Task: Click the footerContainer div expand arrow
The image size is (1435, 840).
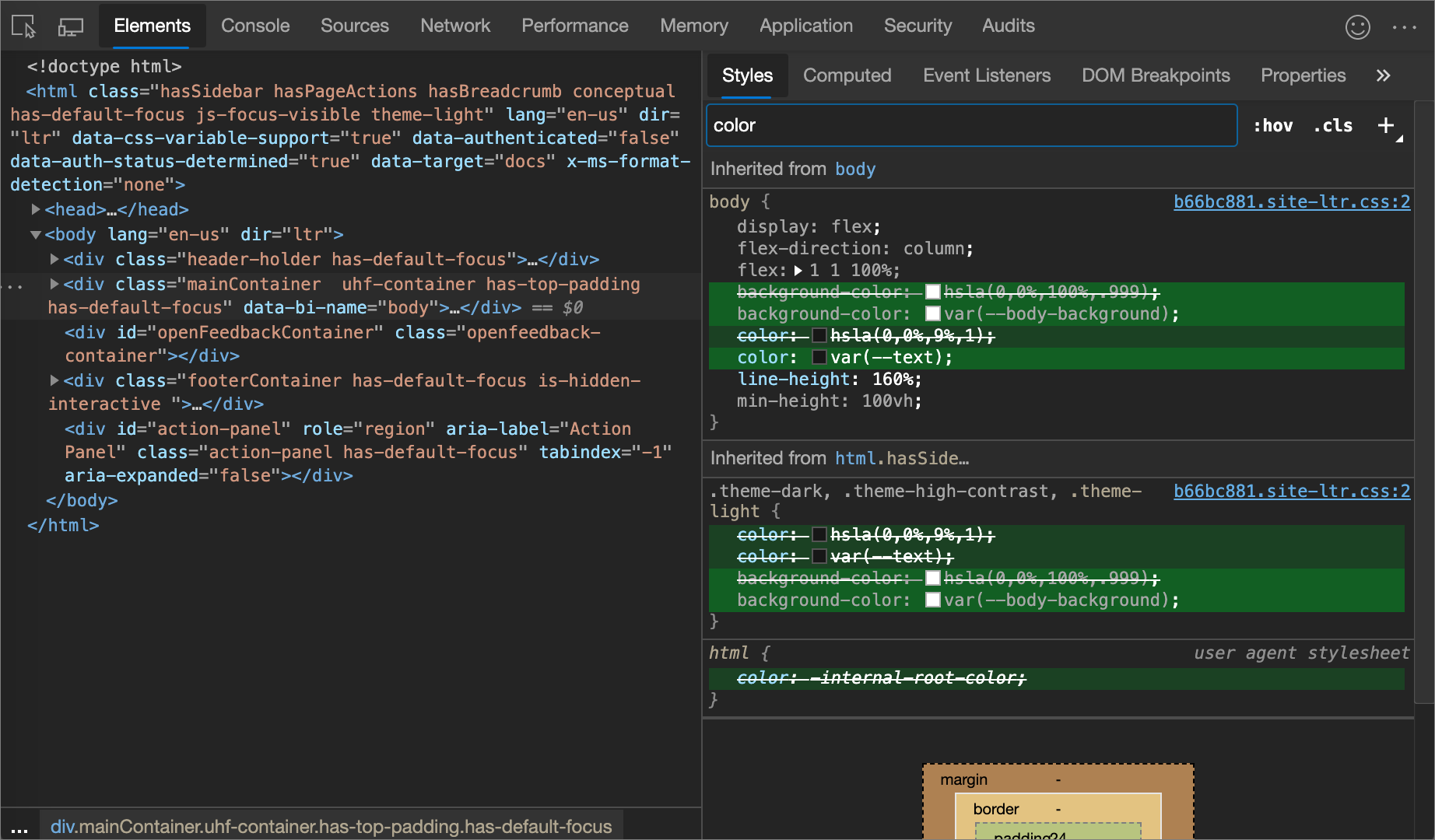Action: pos(54,380)
